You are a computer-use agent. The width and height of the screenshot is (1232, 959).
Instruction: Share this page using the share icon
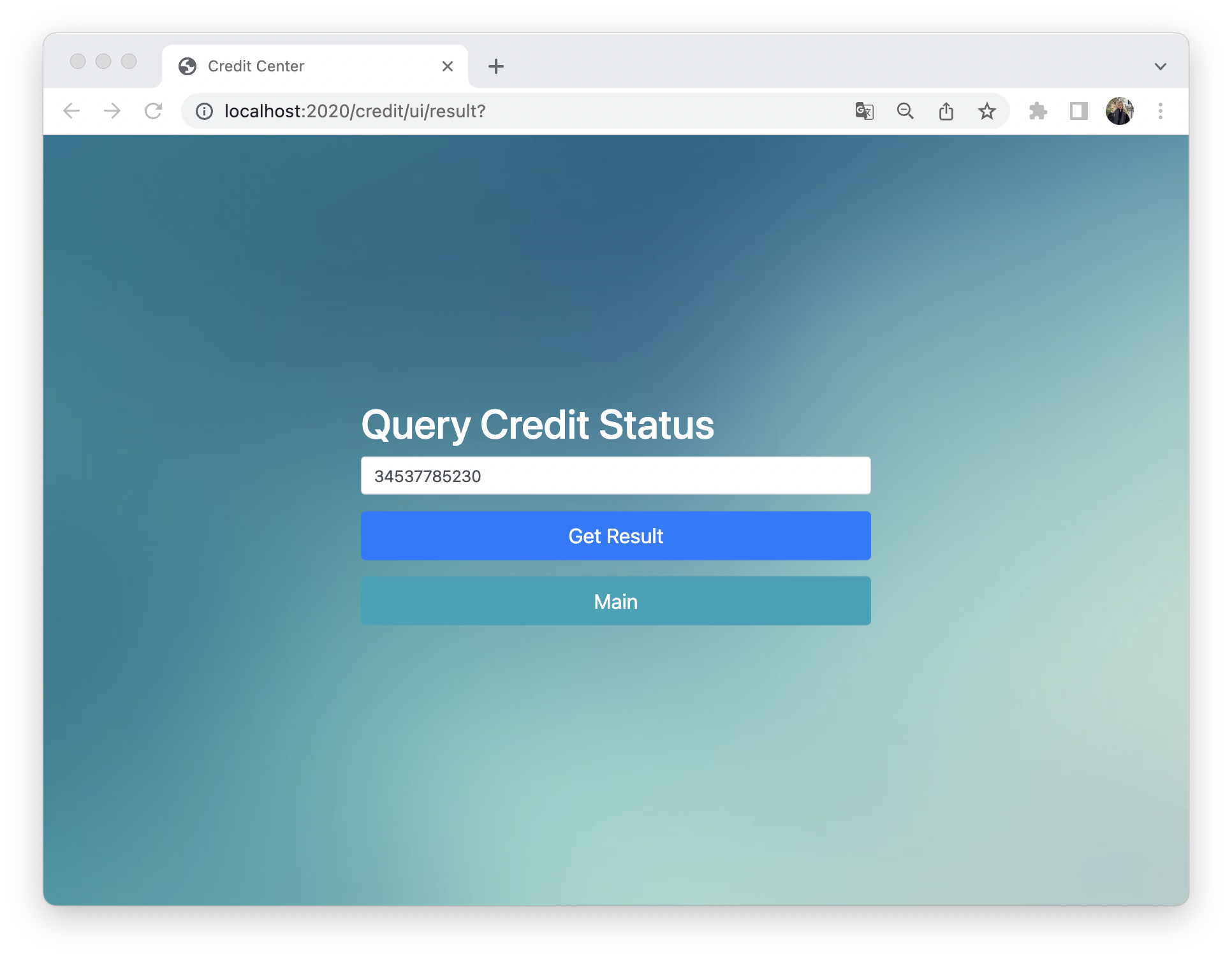[x=946, y=111]
